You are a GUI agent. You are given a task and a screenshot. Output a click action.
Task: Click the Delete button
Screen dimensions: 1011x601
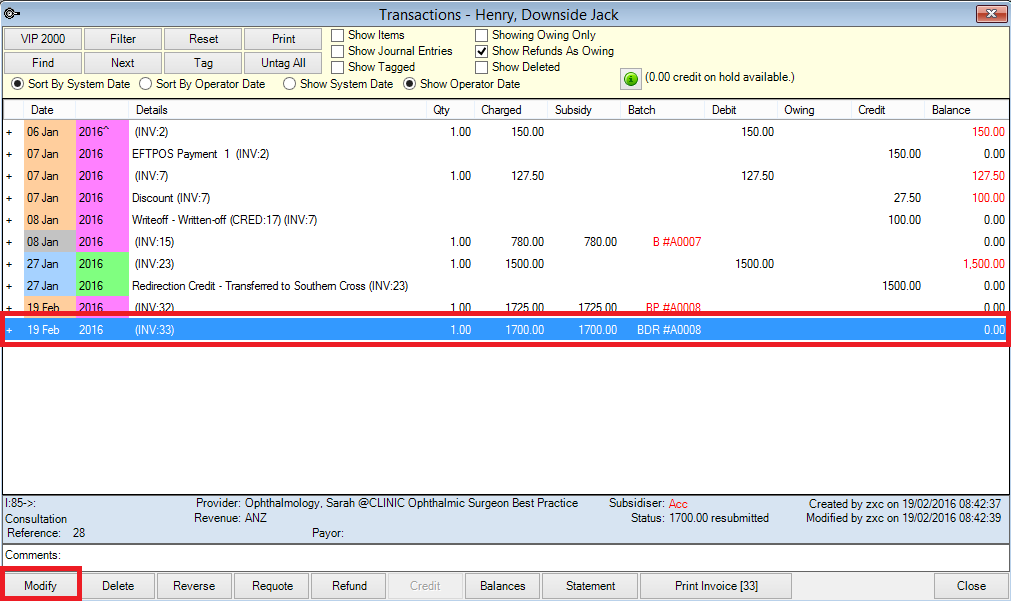click(118, 586)
